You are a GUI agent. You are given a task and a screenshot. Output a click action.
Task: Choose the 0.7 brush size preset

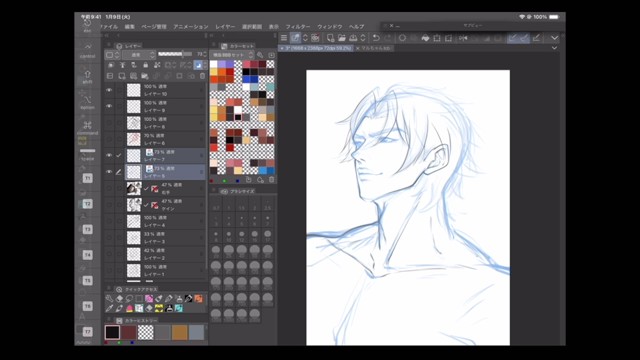pyautogui.click(x=216, y=204)
